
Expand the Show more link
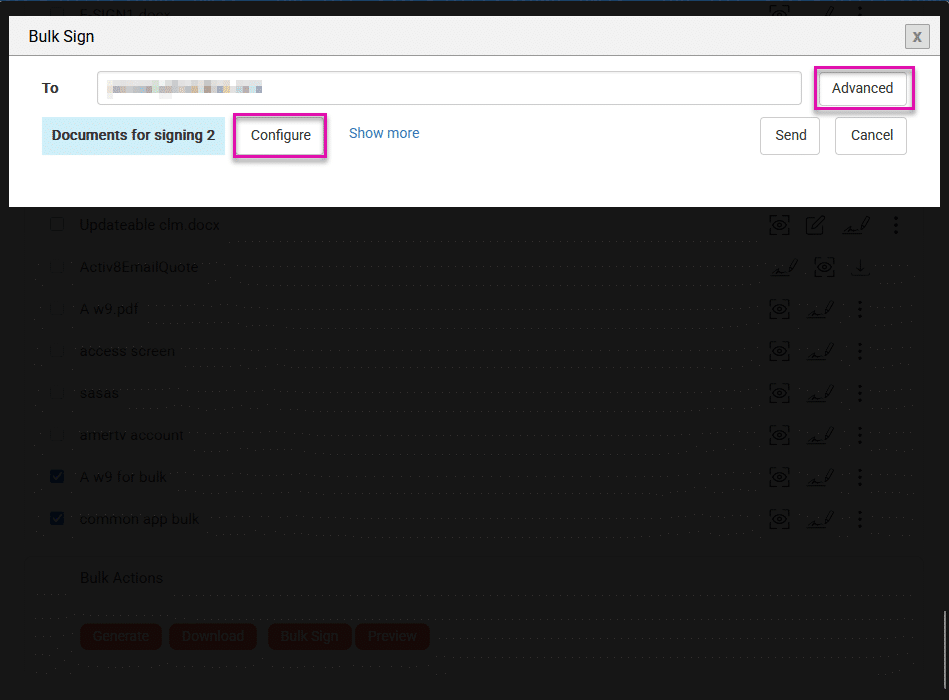pos(384,133)
